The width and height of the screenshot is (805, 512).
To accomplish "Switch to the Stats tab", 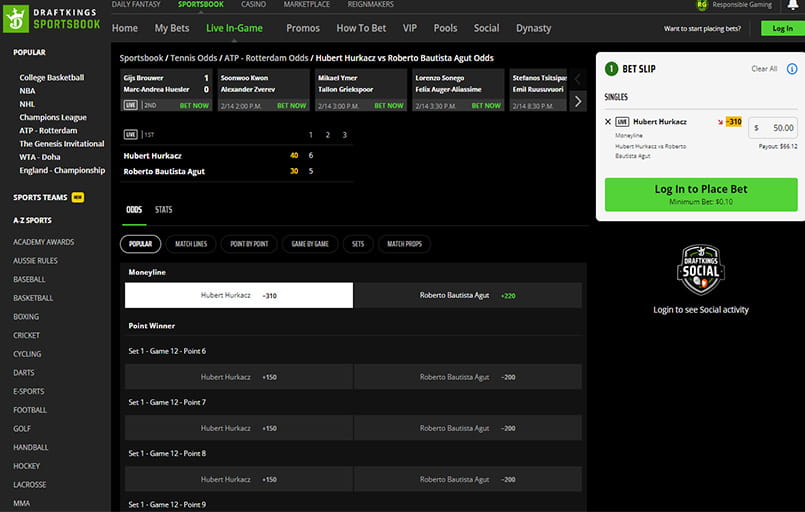I will [x=164, y=210].
